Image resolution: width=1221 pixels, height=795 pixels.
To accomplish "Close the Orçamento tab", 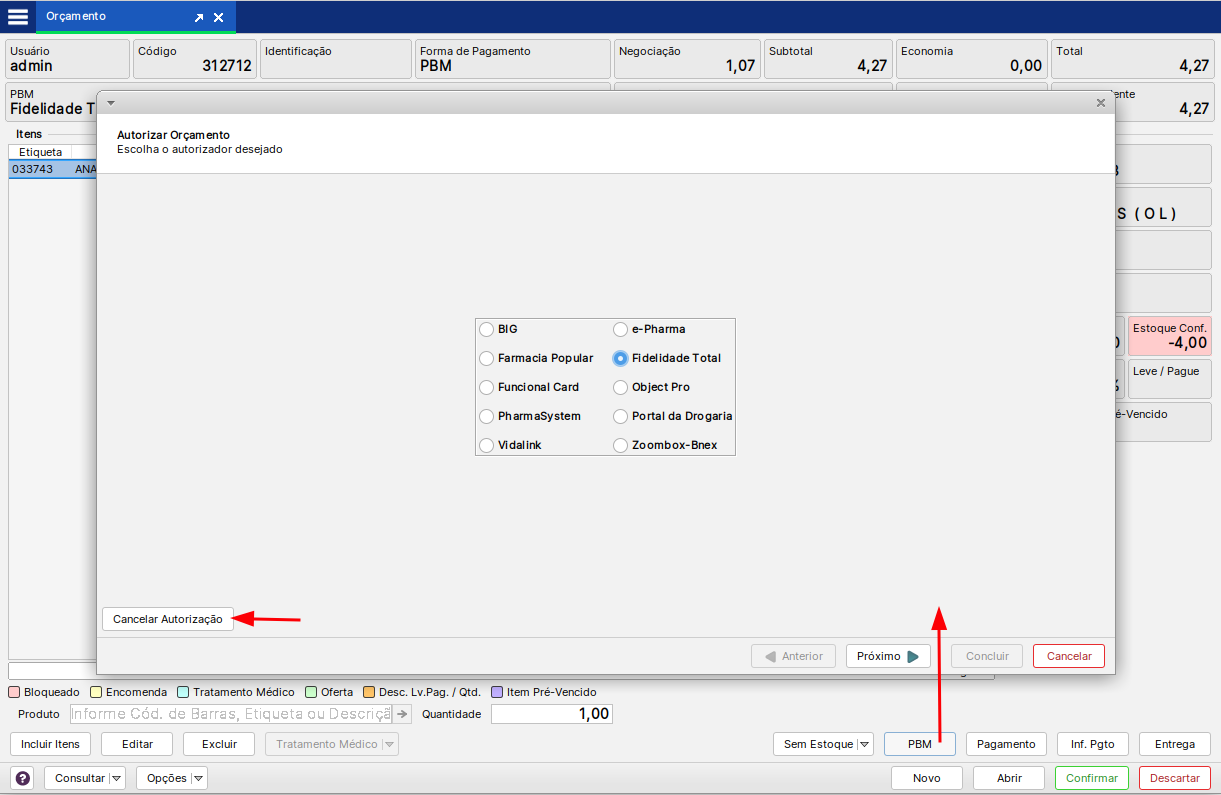I will (x=218, y=18).
